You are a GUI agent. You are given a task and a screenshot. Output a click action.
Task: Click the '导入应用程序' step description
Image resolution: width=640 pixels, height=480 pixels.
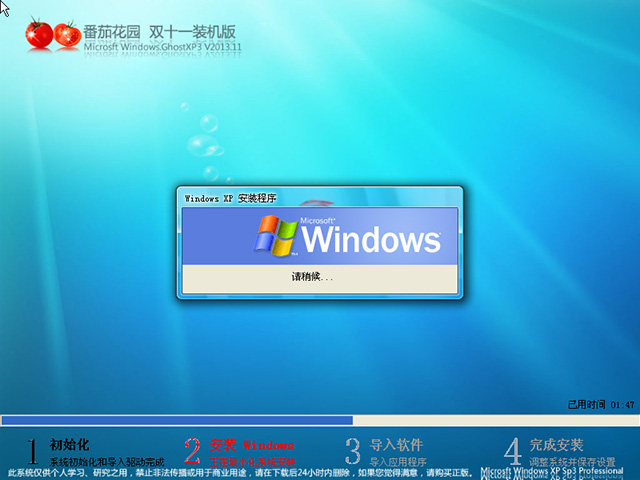point(398,462)
